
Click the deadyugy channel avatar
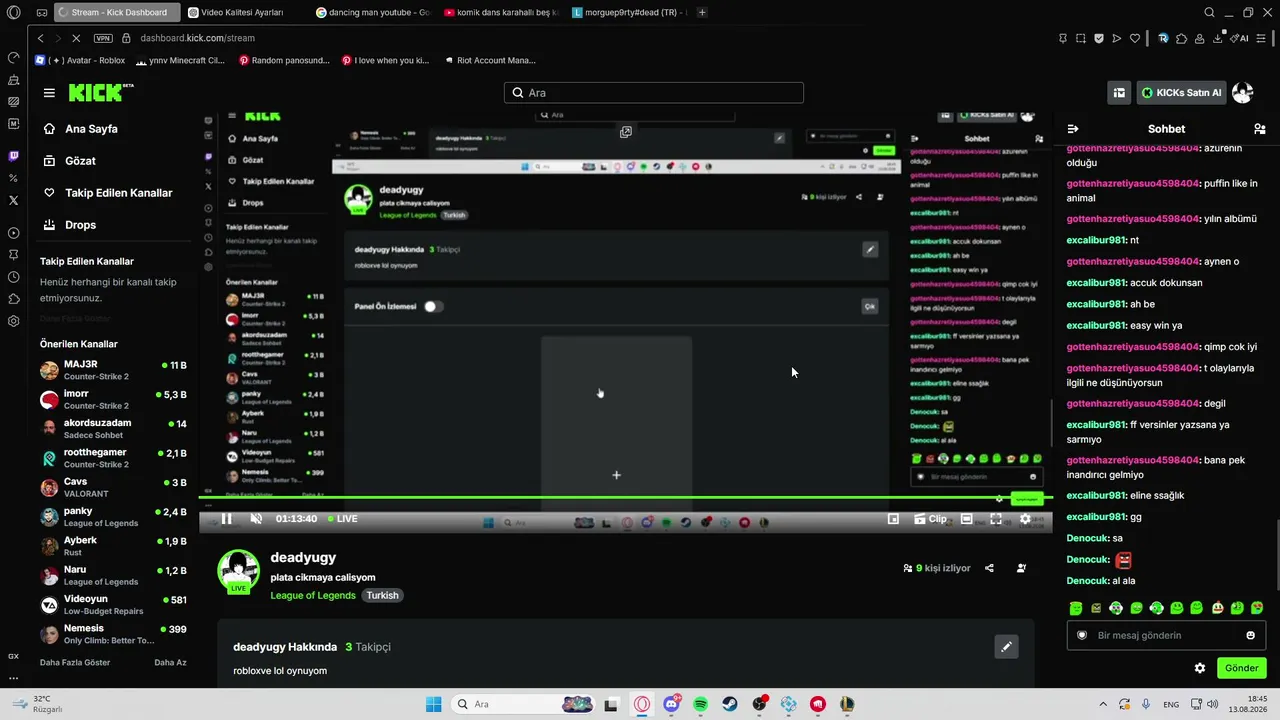(x=239, y=571)
